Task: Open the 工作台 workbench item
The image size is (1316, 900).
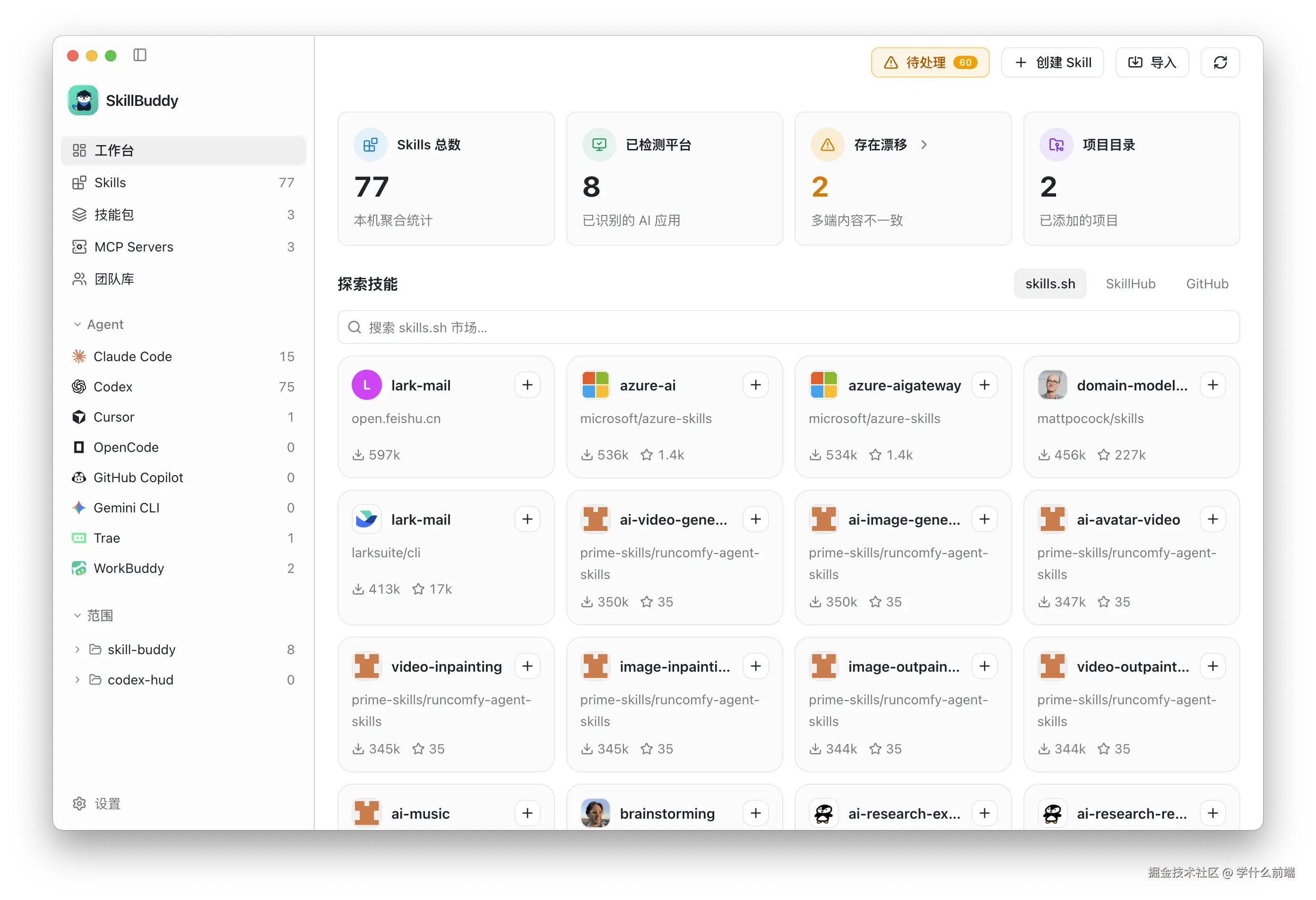Action: [x=183, y=150]
